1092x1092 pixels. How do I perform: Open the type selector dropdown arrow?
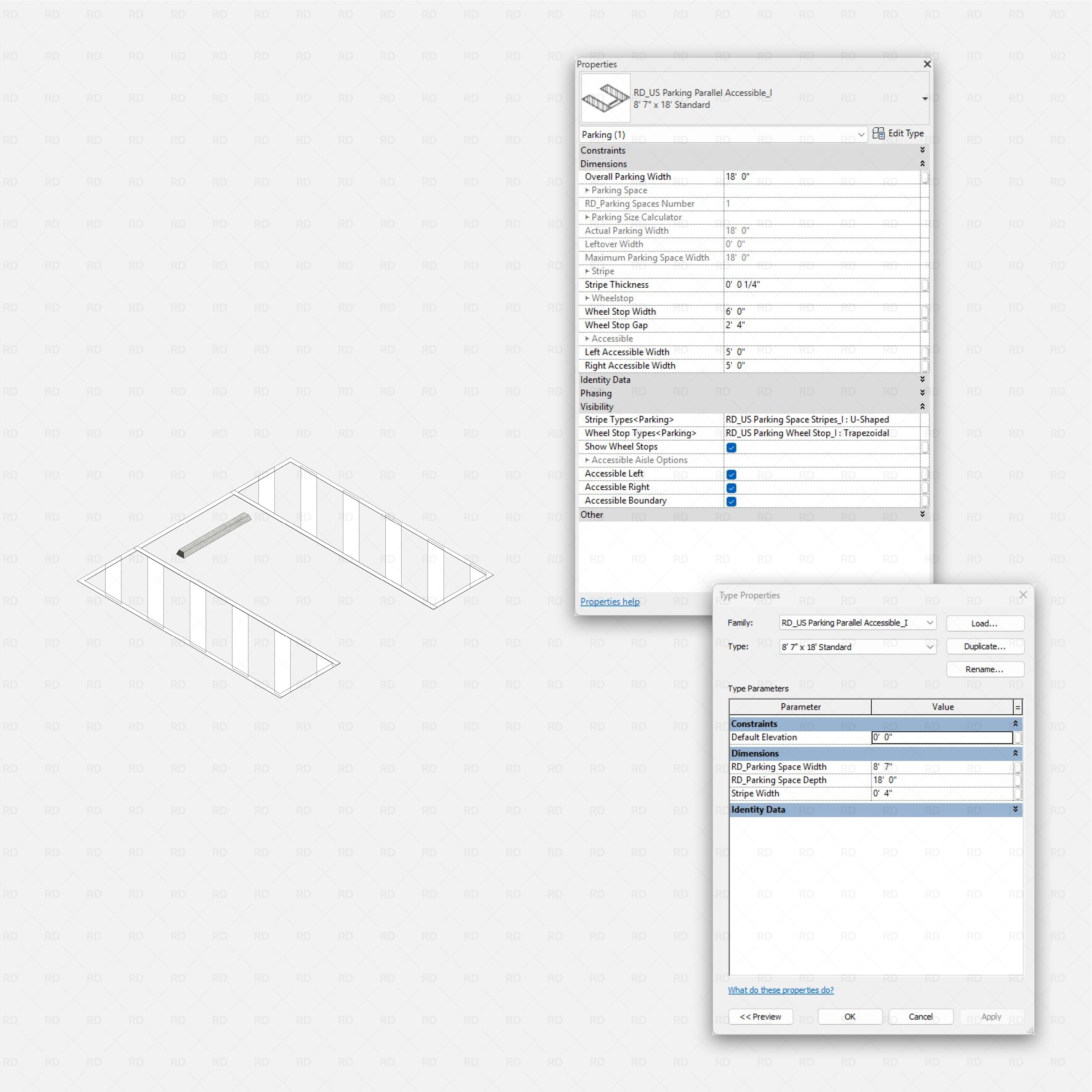pyautogui.click(x=925, y=98)
